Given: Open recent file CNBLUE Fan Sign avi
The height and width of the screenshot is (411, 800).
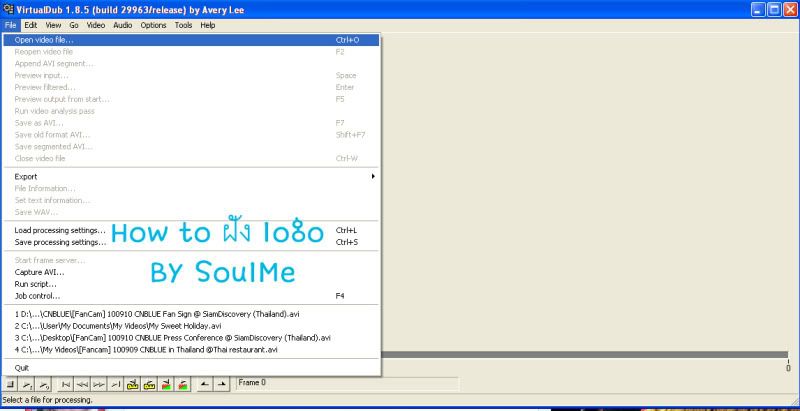Looking at the screenshot, I should 191,314.
